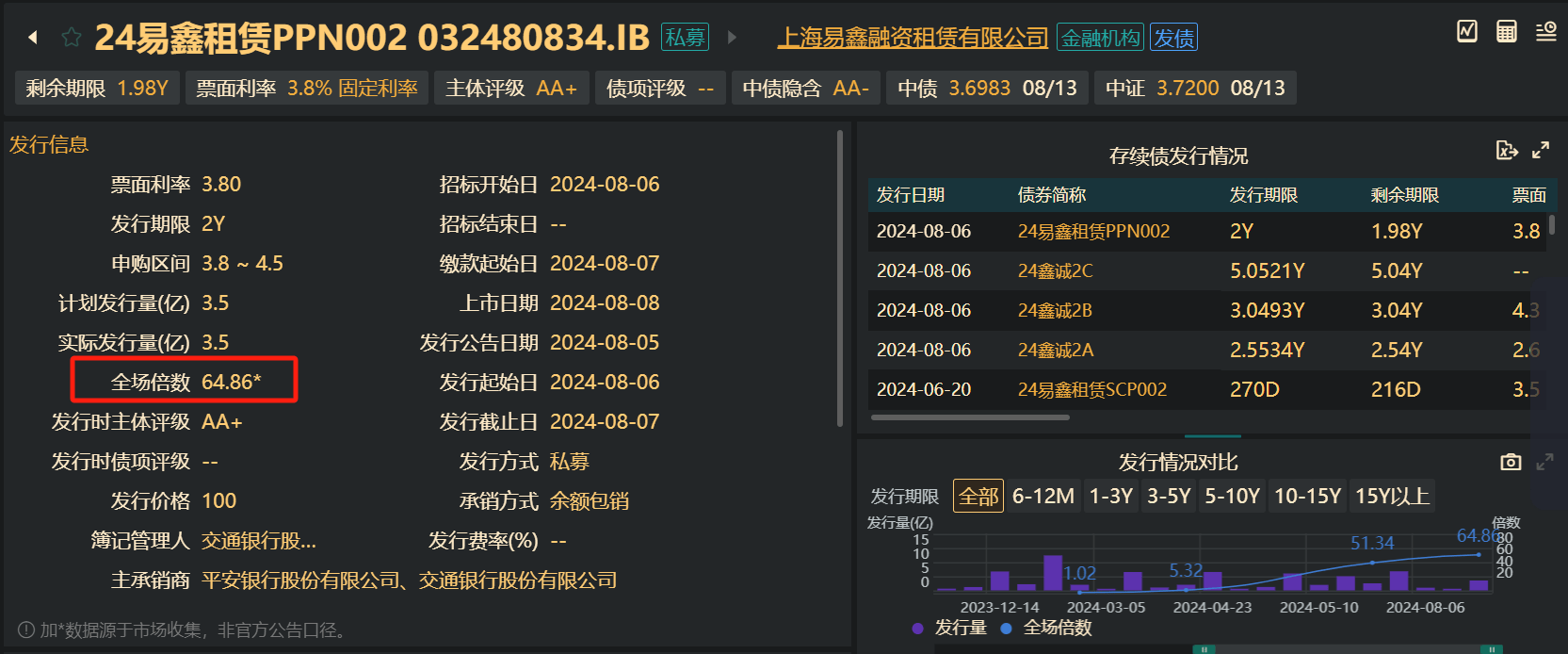This screenshot has height=654, width=1568.
Task: Open the chart analysis icon at top right
Action: (x=1467, y=31)
